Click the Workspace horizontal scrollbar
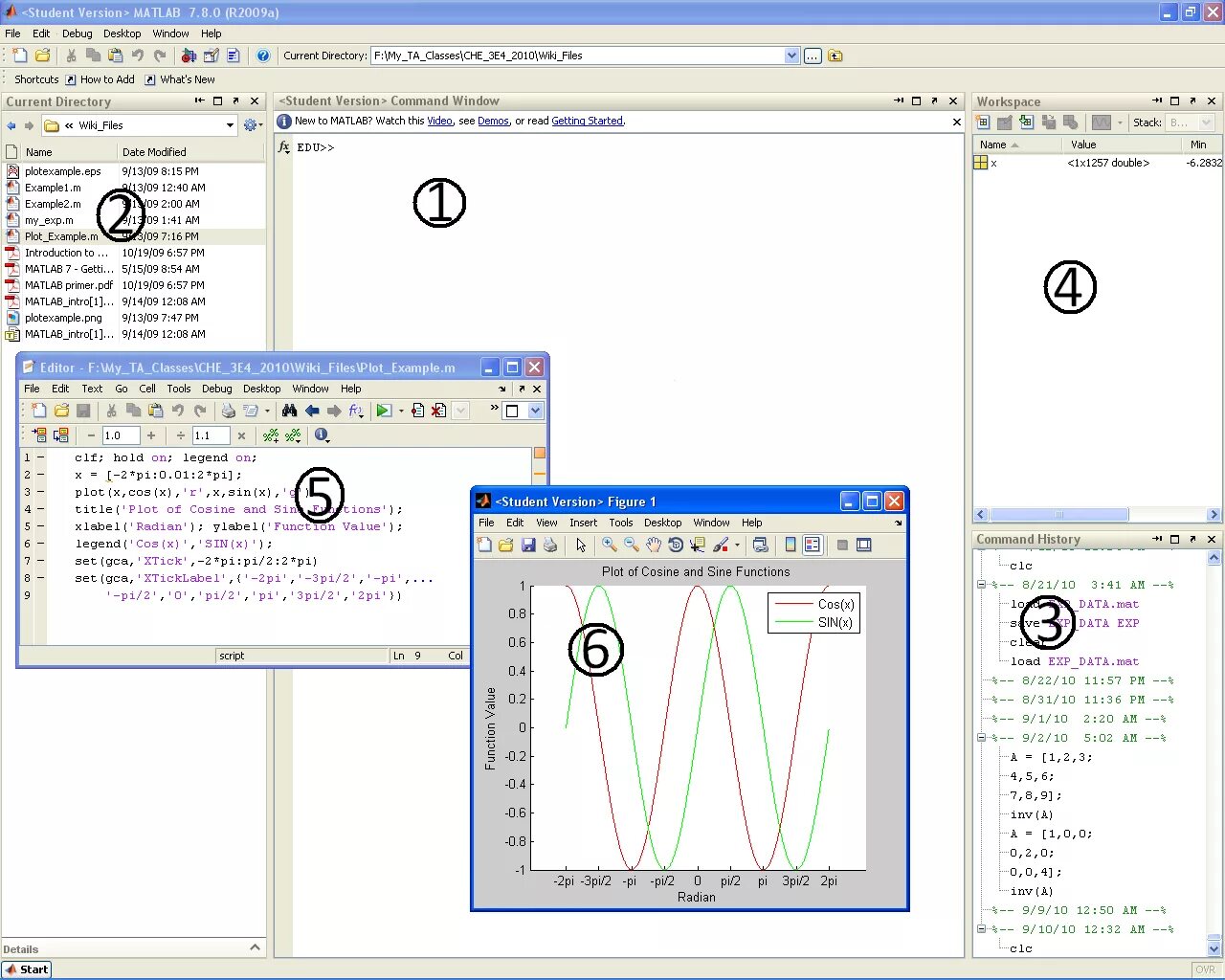Image resolution: width=1225 pixels, height=980 pixels. (x=1057, y=515)
